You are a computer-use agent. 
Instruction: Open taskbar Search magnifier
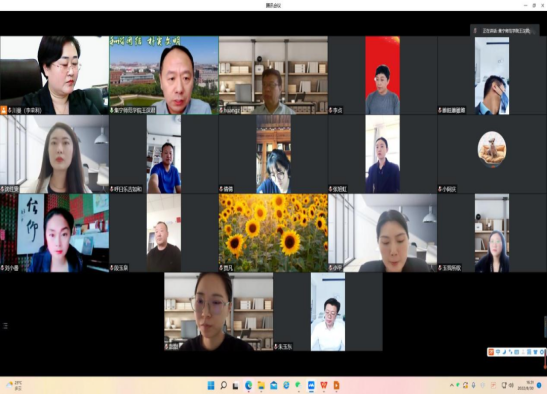(x=223, y=385)
